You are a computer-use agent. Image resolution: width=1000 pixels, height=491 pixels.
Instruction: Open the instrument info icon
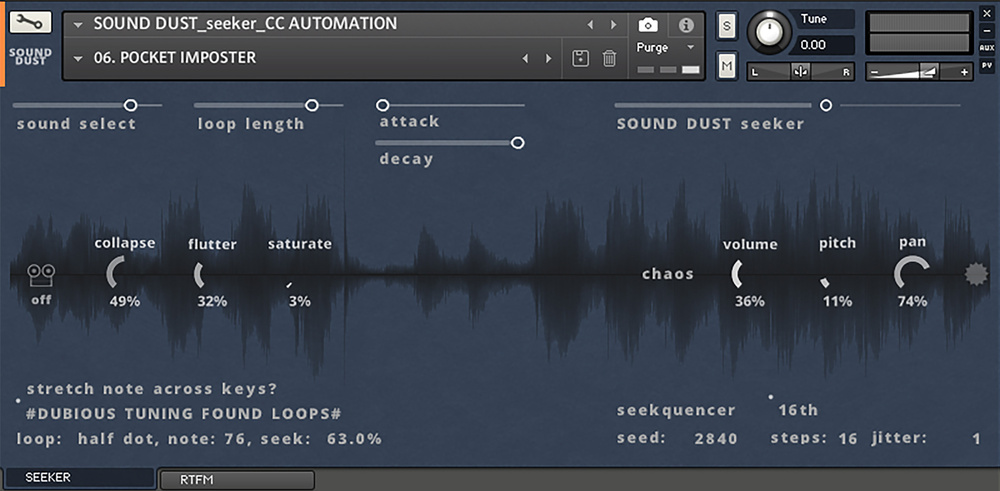pos(686,25)
